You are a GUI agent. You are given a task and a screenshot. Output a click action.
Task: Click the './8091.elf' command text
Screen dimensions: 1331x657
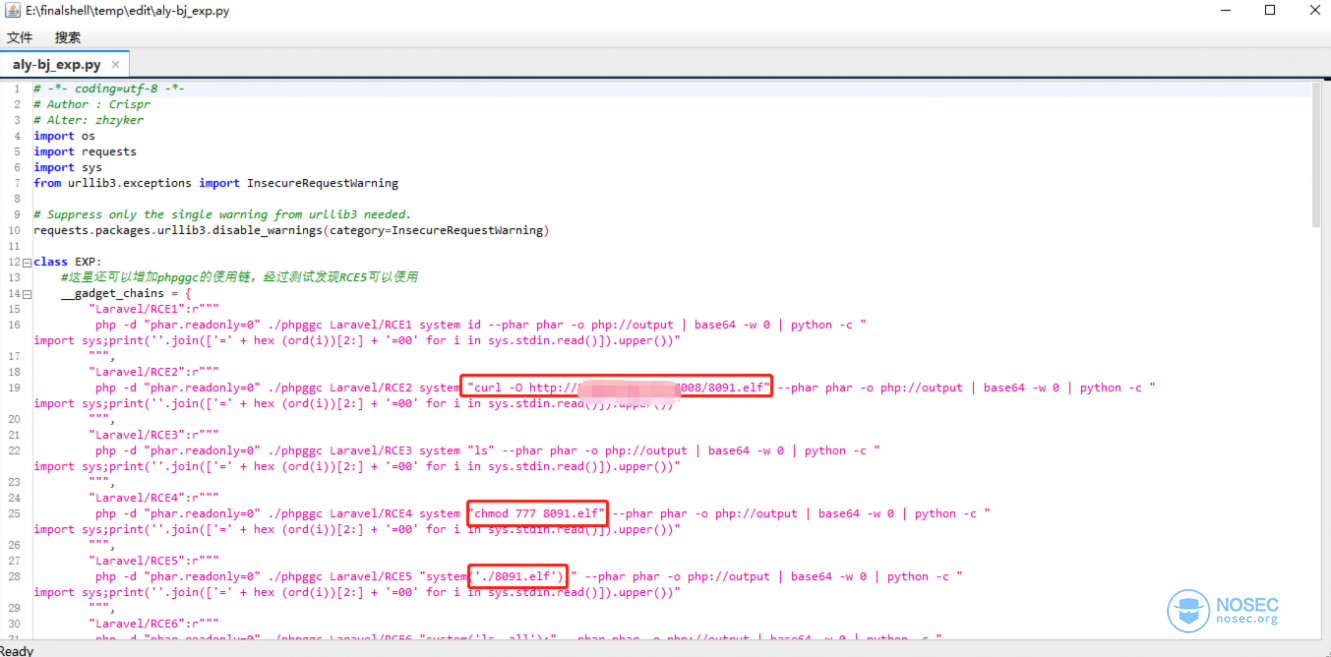[518, 576]
